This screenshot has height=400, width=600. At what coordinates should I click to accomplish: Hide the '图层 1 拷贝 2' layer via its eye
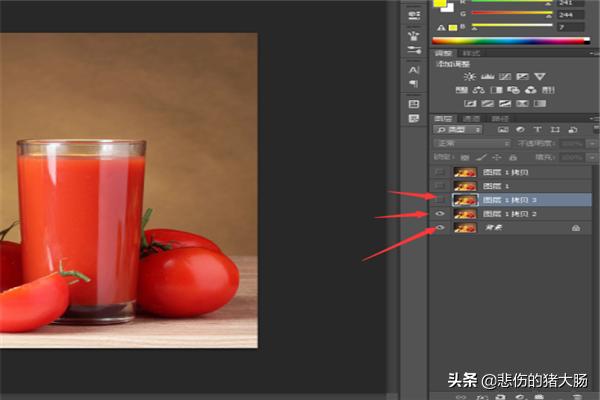(x=440, y=214)
